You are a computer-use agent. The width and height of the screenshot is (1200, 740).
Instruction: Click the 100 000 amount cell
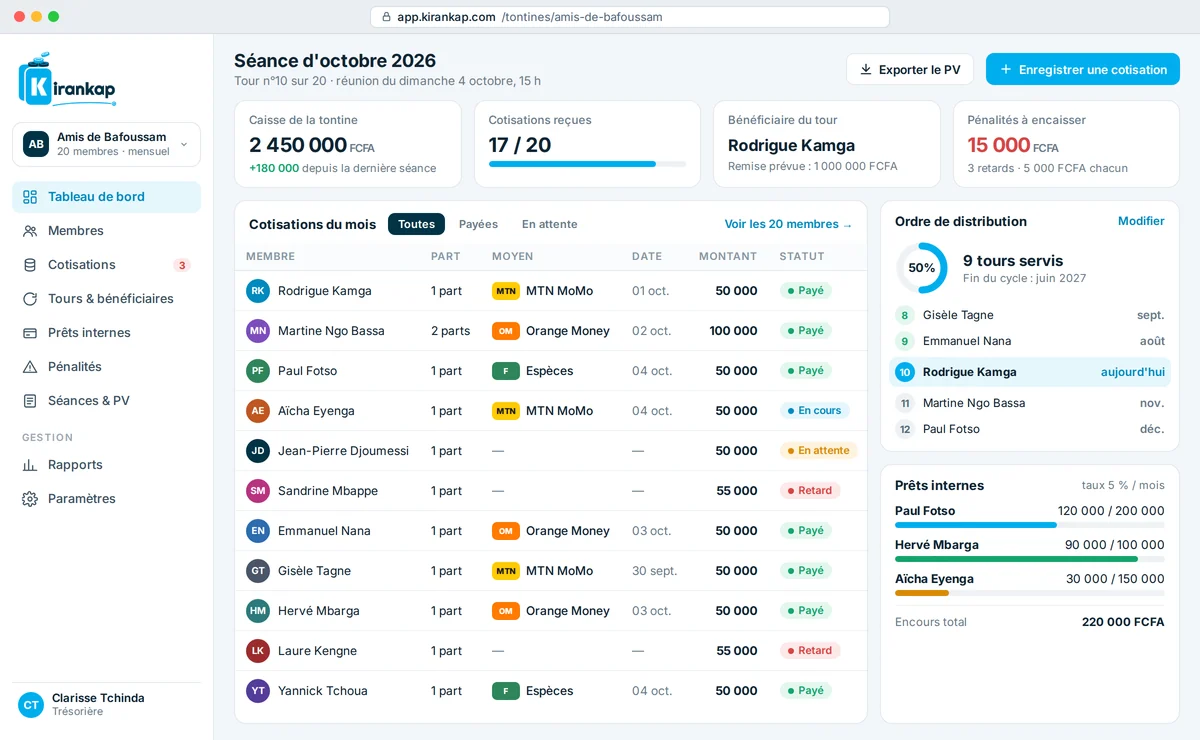[733, 331]
